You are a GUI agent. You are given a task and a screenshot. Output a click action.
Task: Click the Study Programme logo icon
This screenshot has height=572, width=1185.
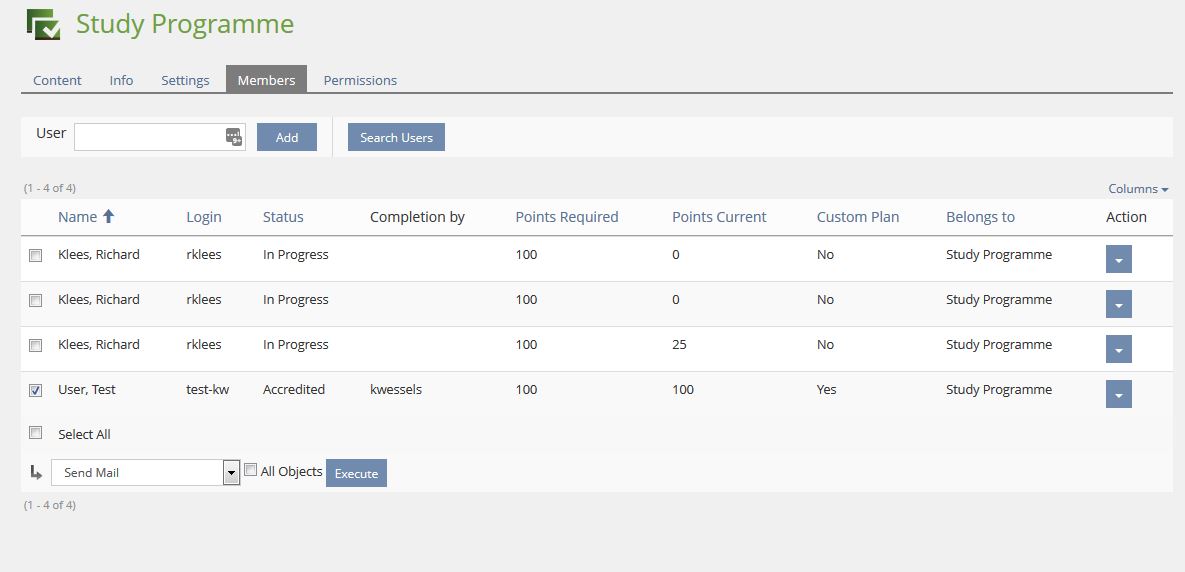pos(44,24)
